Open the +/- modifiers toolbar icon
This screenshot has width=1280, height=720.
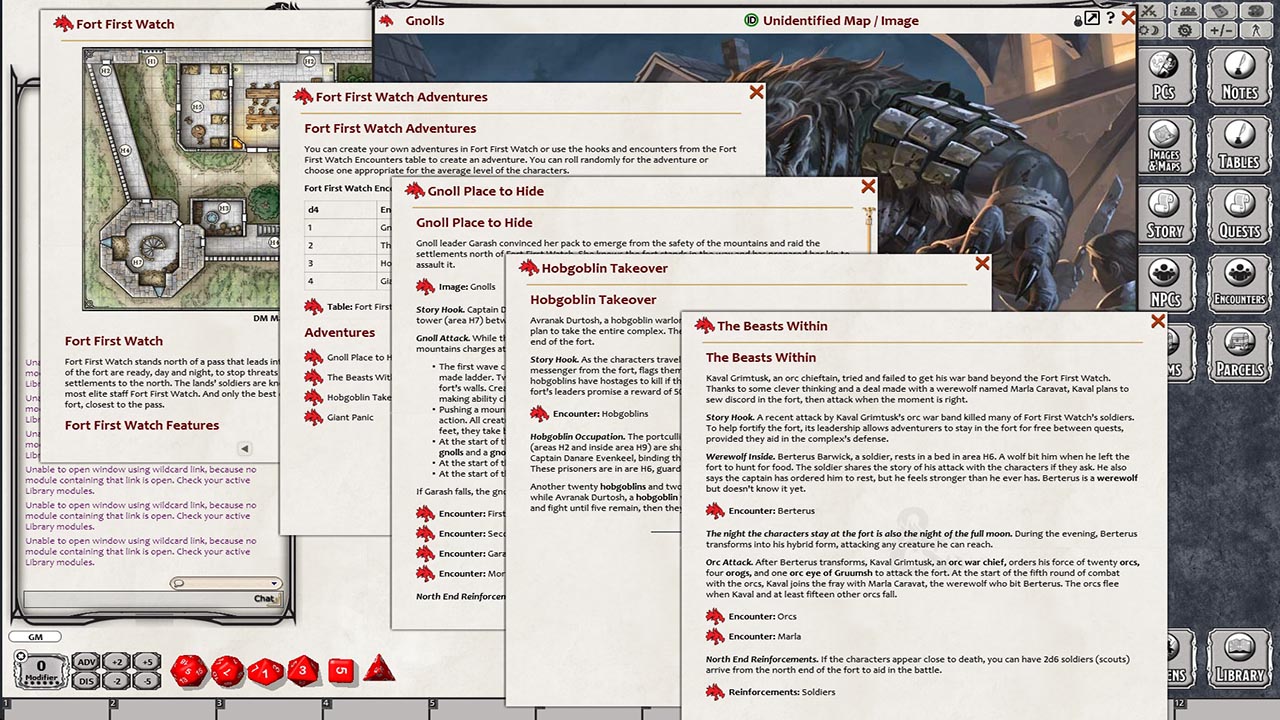click(x=1219, y=30)
